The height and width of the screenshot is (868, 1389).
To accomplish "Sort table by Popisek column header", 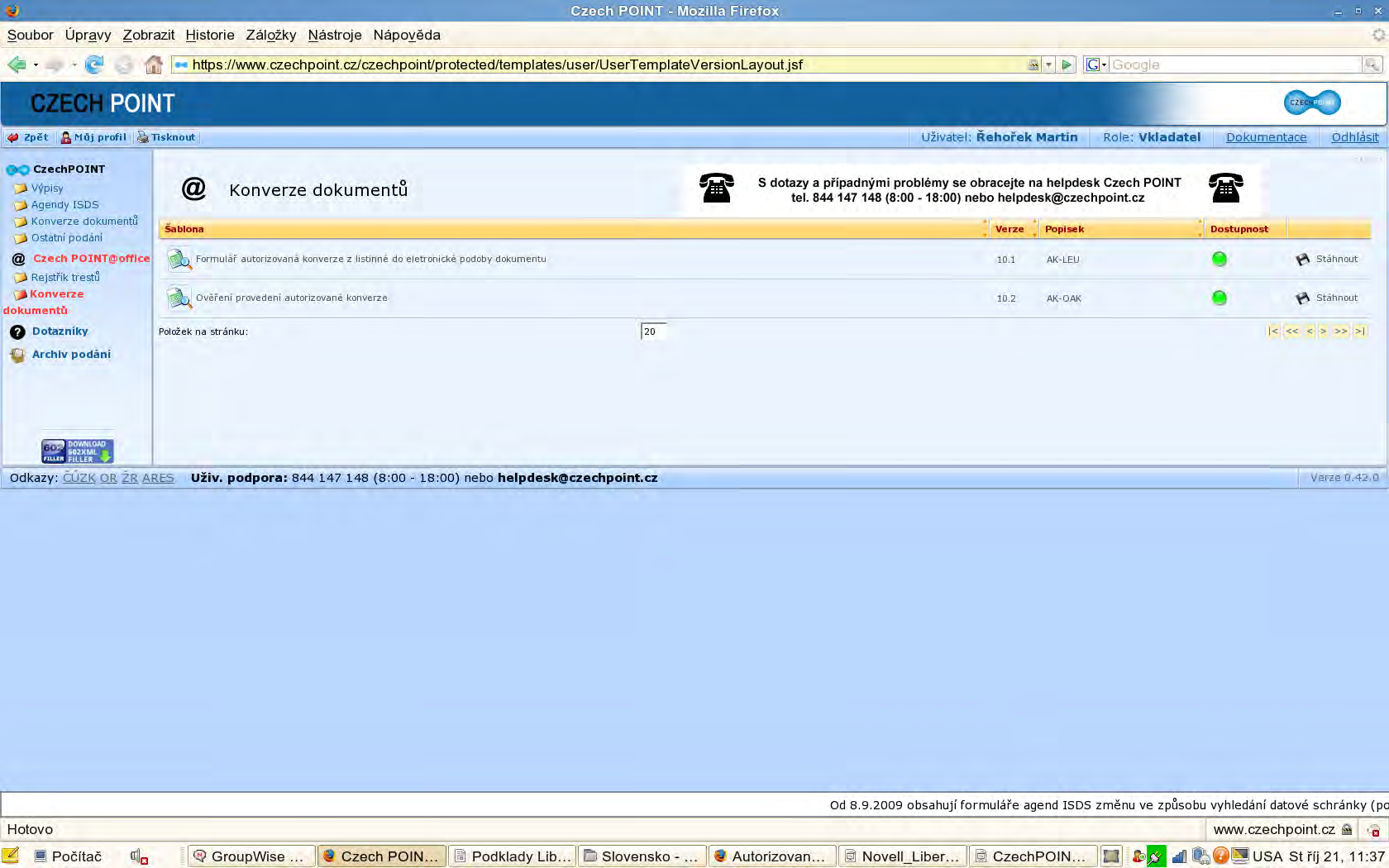I will 1064,229.
